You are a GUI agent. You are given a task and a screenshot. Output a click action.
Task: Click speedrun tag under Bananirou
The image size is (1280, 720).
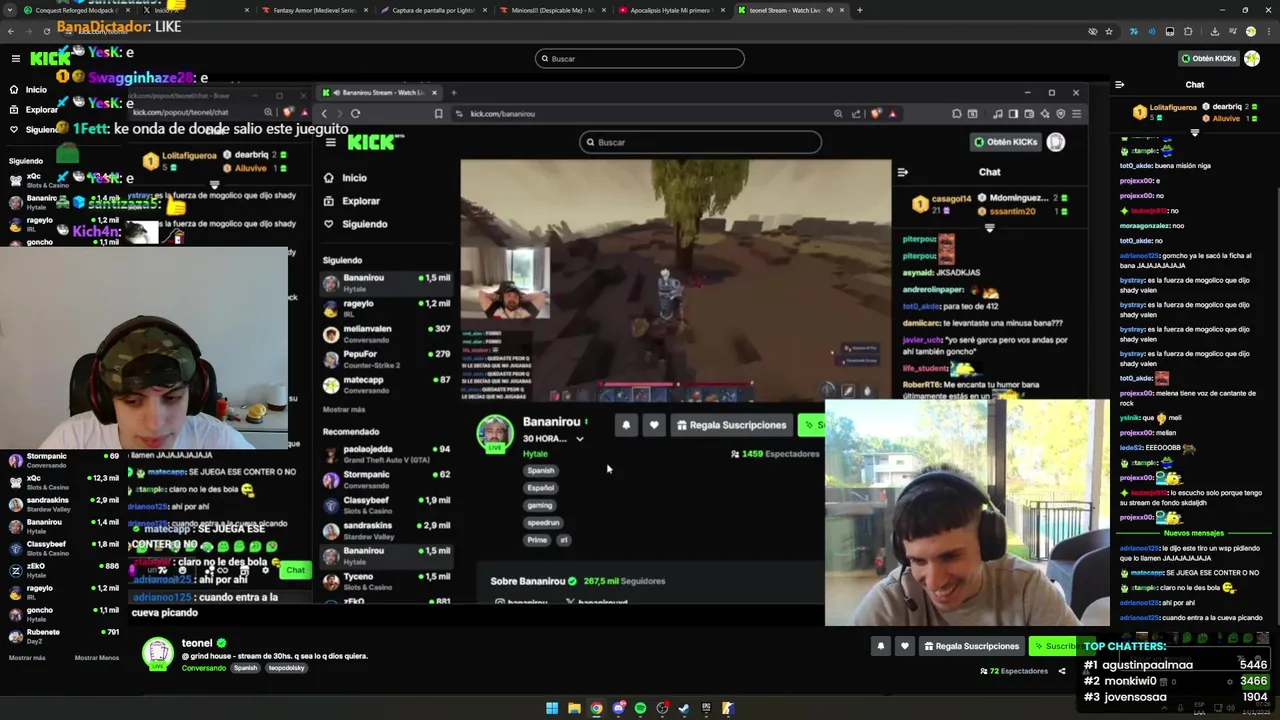(544, 522)
